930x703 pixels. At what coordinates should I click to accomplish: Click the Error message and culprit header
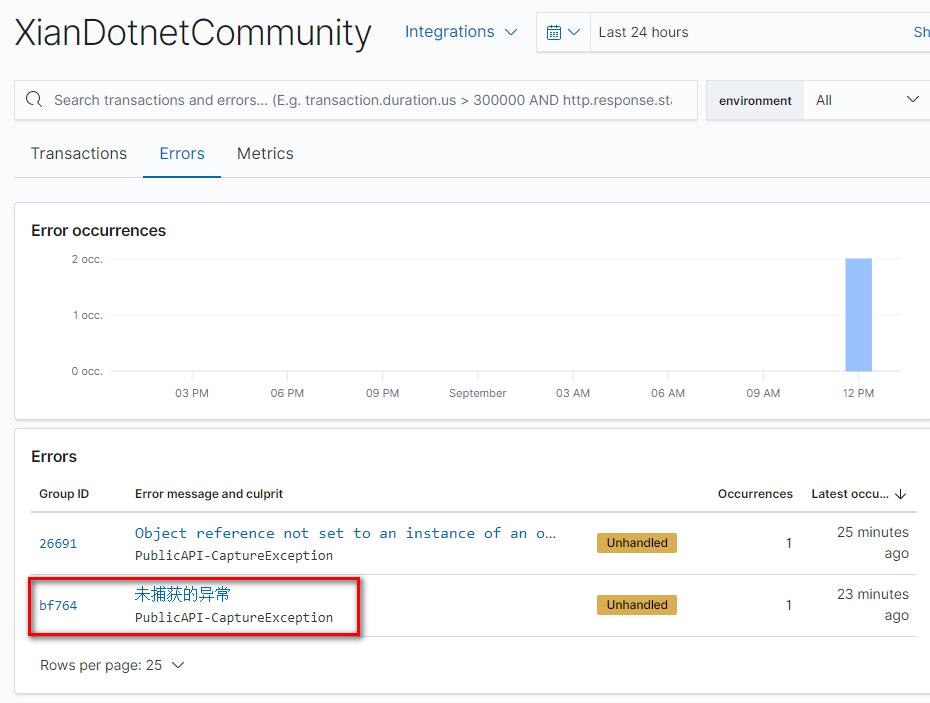coord(209,494)
